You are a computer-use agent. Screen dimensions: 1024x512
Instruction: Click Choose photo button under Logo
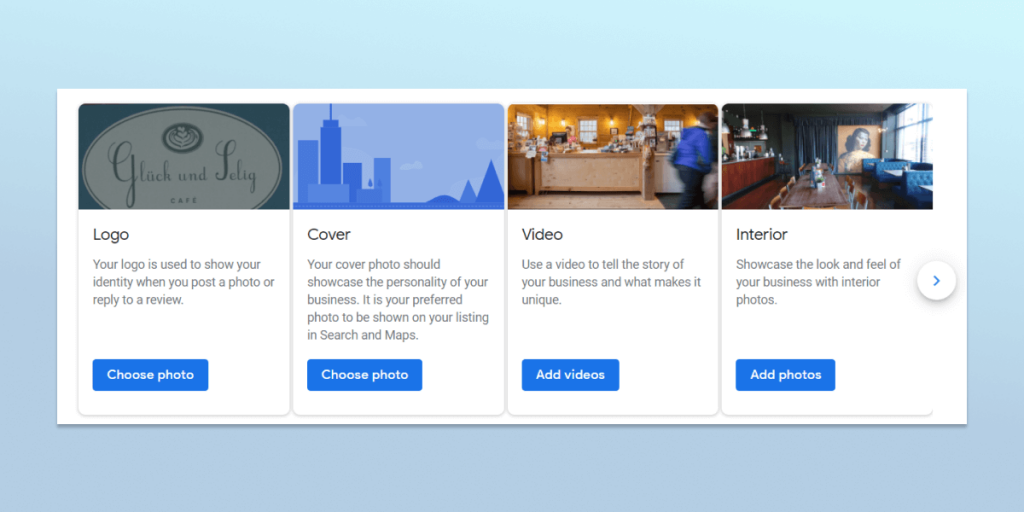click(x=150, y=375)
